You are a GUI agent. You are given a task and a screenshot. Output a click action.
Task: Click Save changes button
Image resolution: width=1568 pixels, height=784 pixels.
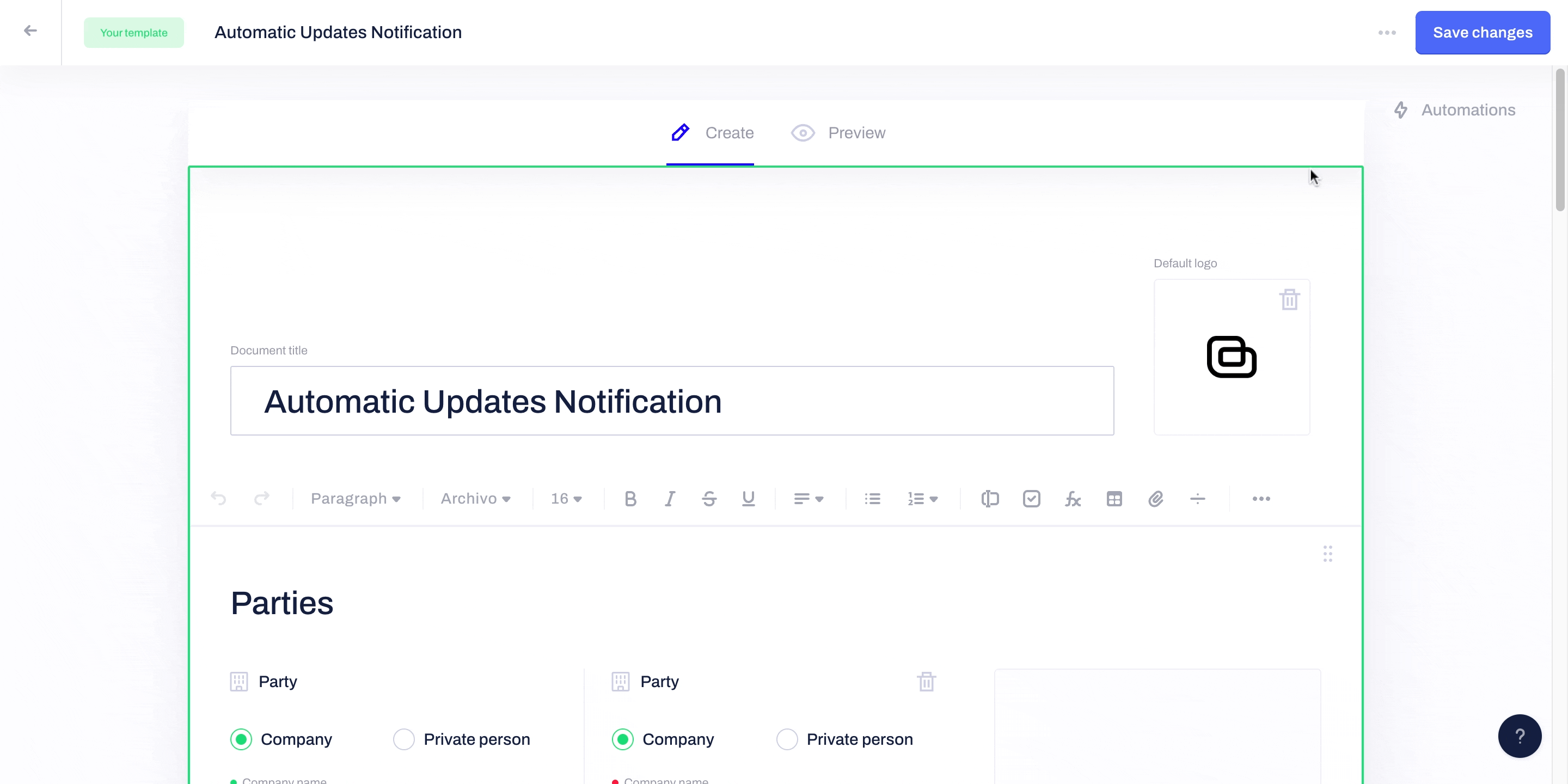1483,32
